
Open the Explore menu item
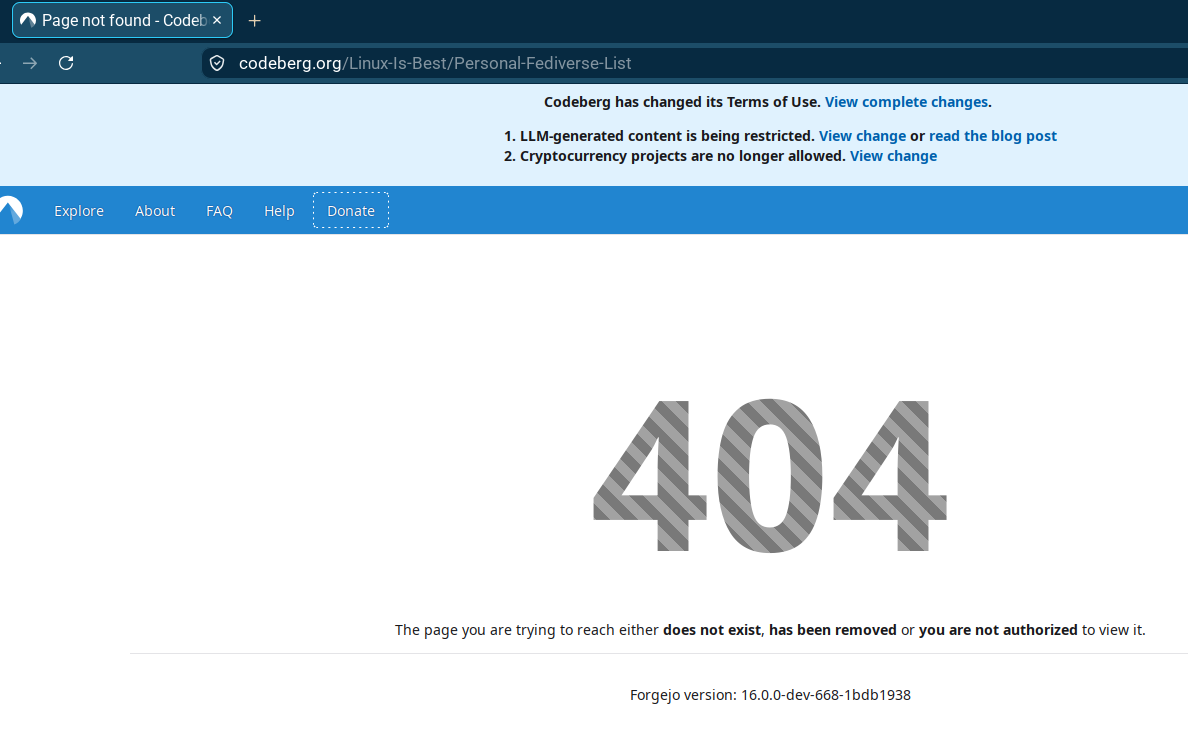79,211
